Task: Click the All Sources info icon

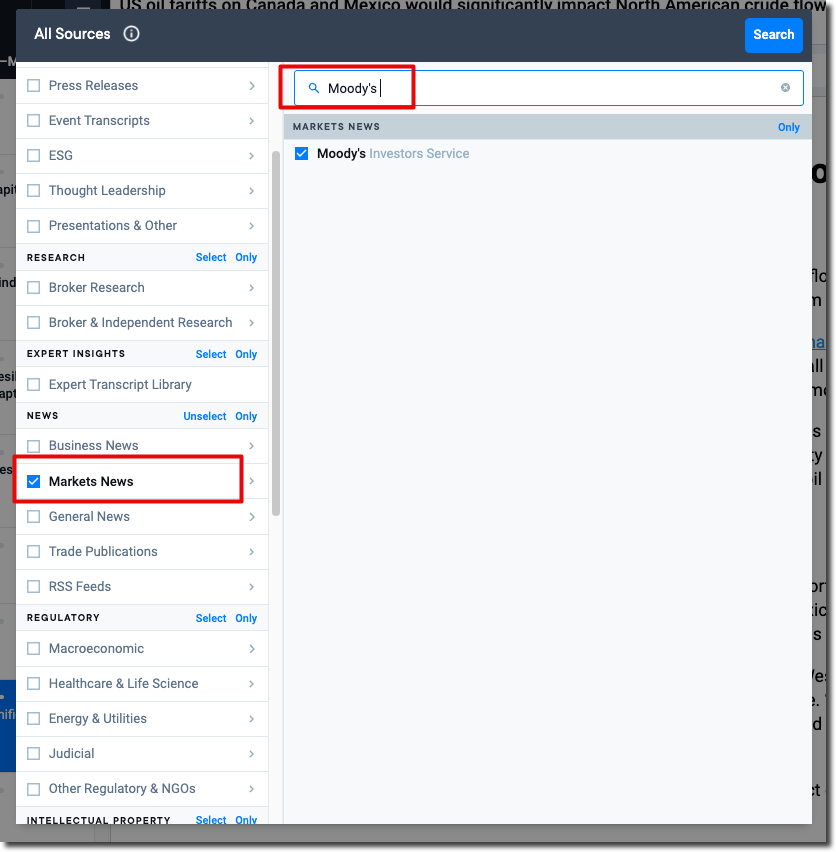Action: [x=131, y=34]
